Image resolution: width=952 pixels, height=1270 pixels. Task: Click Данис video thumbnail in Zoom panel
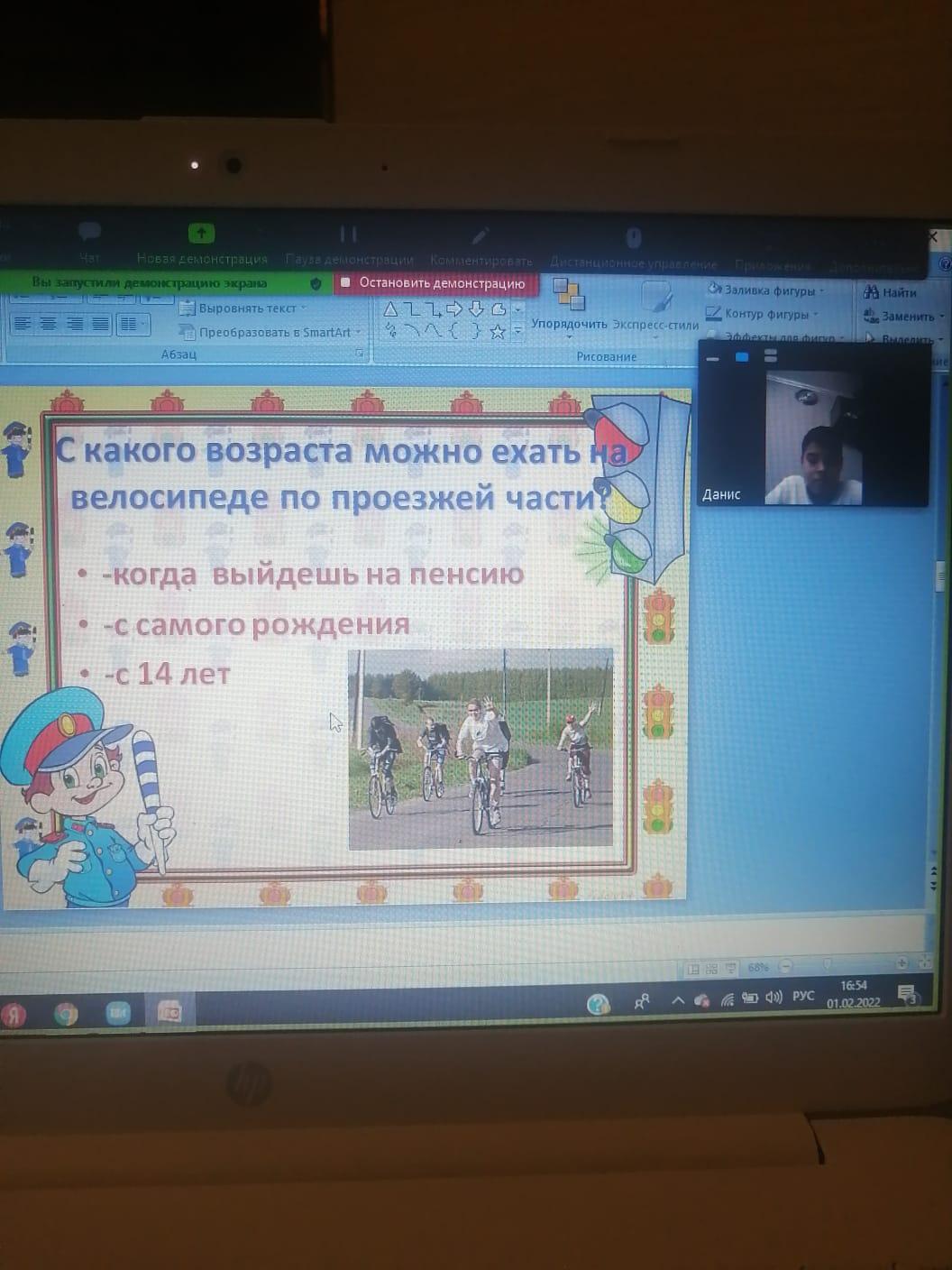(814, 438)
